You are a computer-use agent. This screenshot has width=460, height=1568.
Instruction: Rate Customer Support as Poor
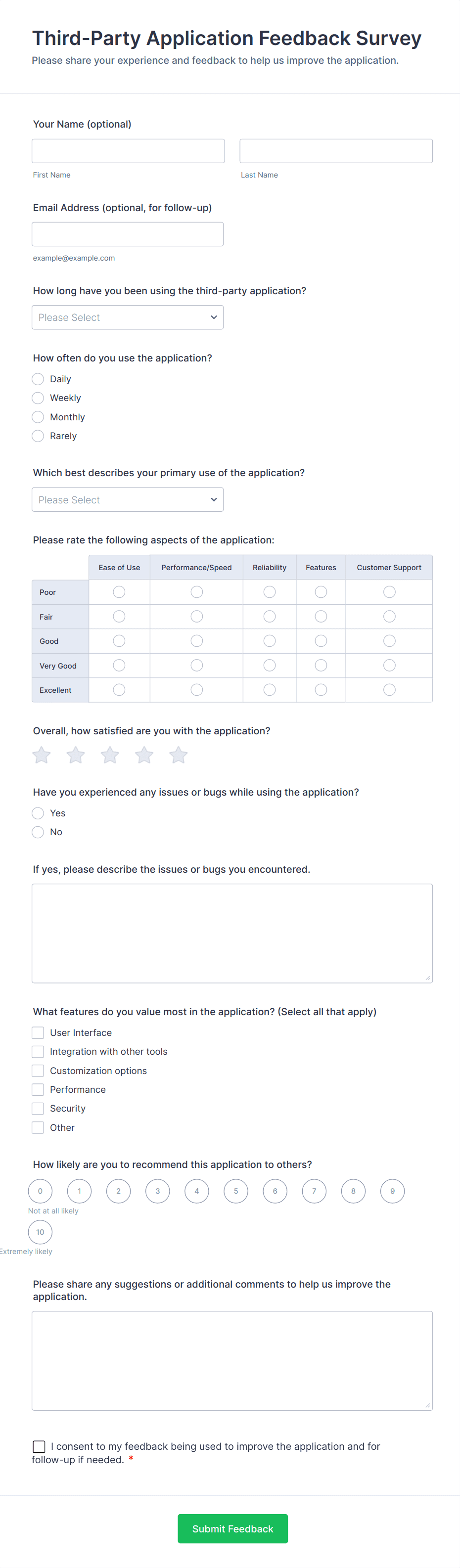[389, 591]
